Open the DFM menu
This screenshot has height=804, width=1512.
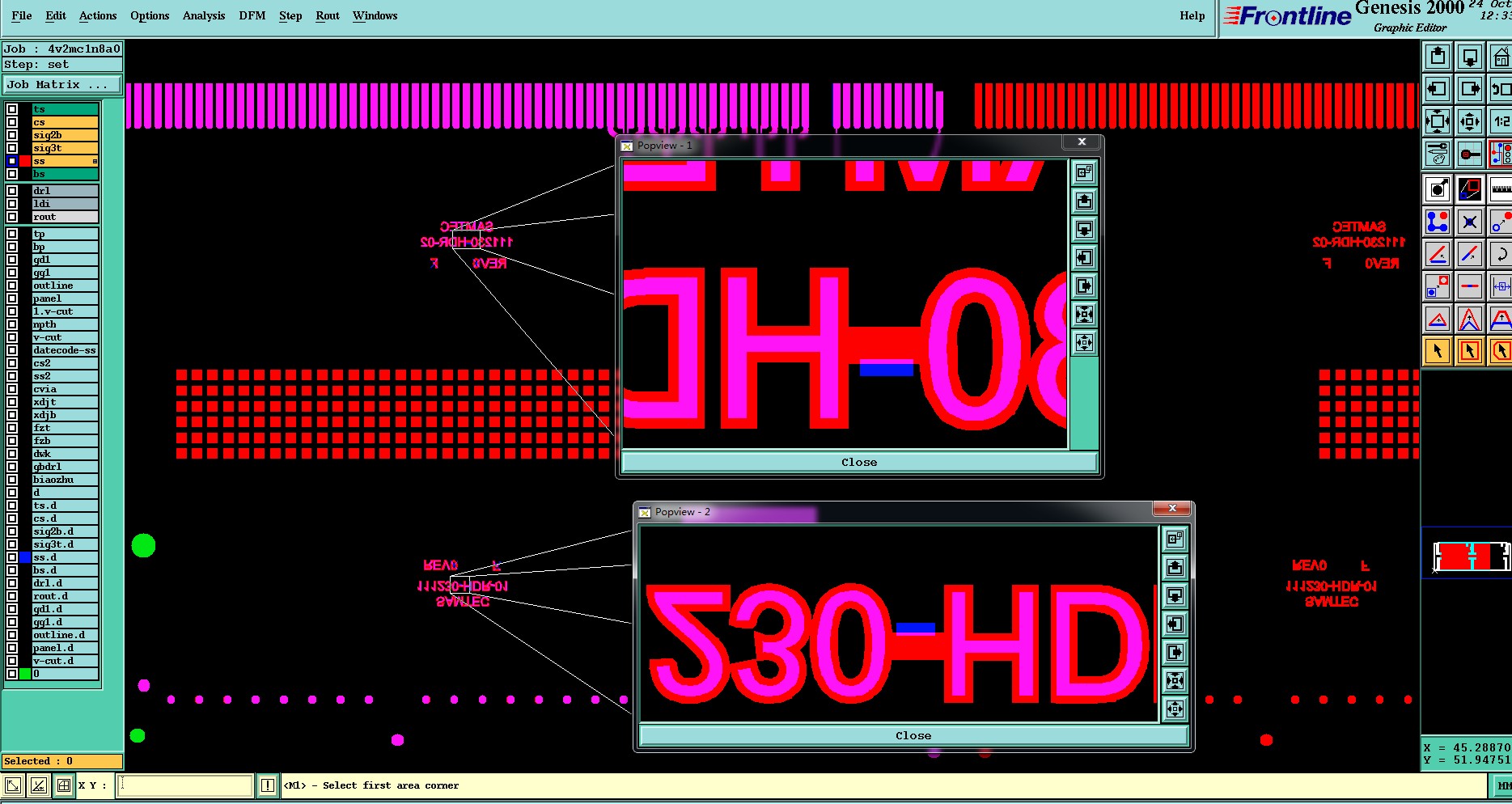[252, 15]
